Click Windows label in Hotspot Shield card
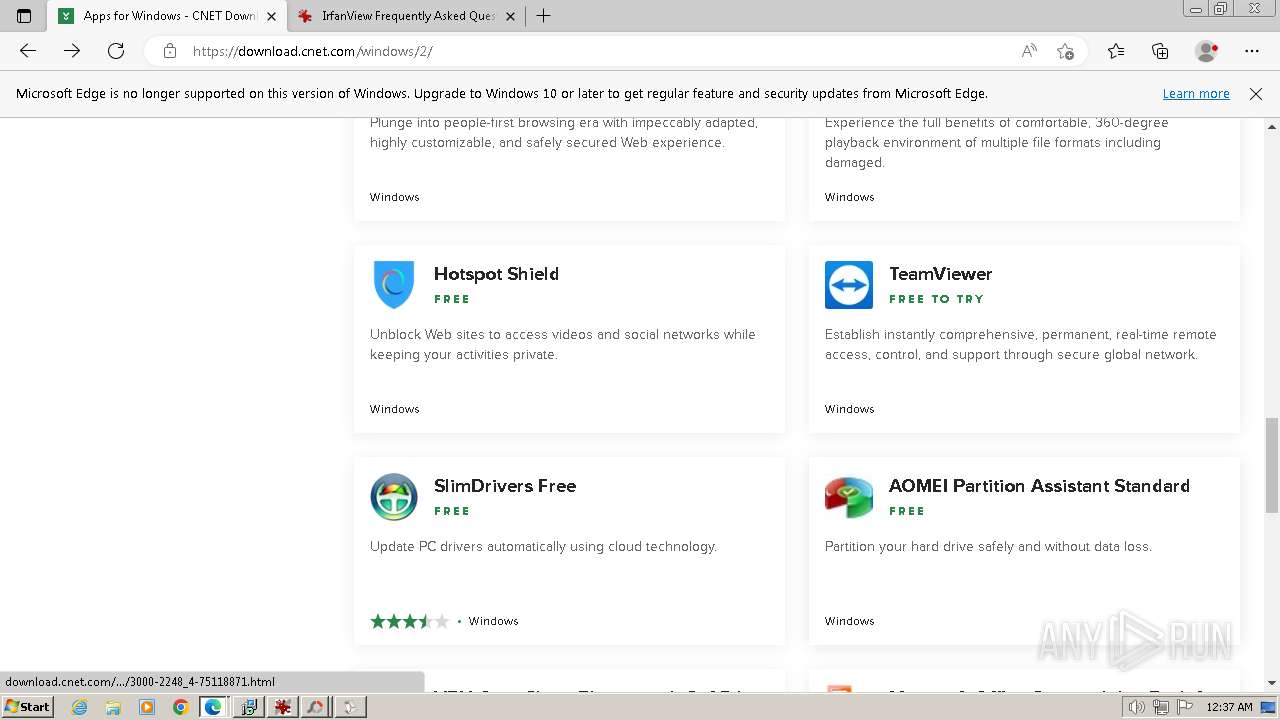Image resolution: width=1280 pixels, height=720 pixels. click(394, 409)
